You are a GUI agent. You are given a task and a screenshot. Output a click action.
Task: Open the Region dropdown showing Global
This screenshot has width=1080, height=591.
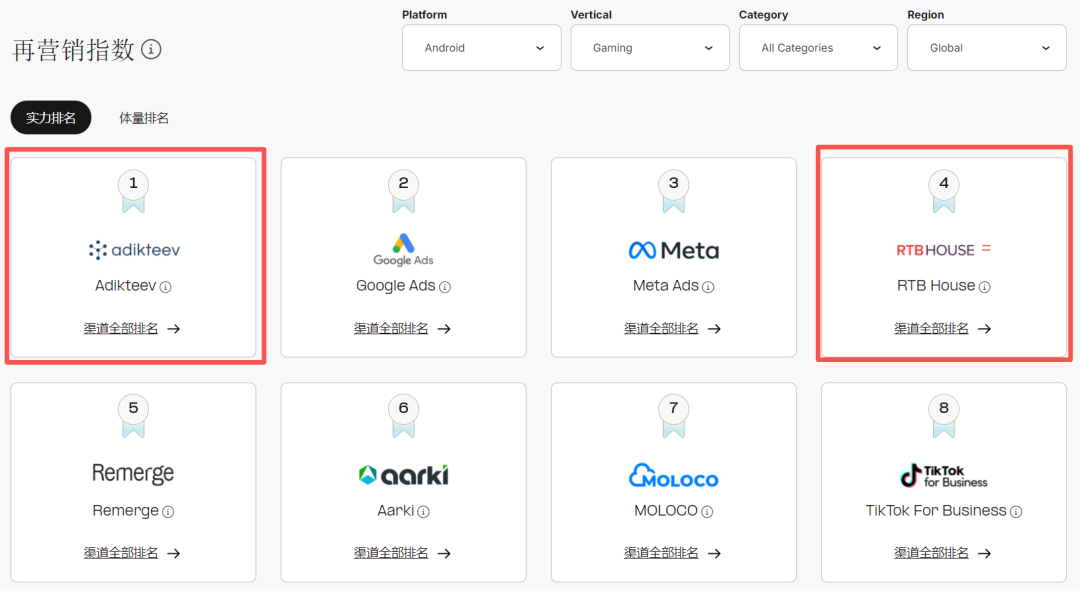pyautogui.click(x=986, y=48)
